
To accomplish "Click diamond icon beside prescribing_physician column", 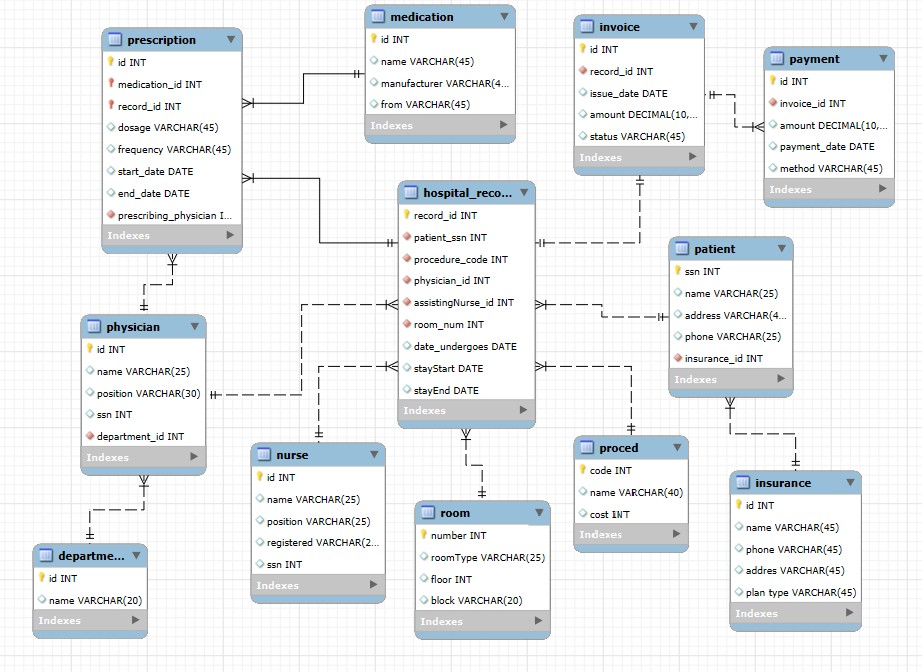I will (111, 215).
